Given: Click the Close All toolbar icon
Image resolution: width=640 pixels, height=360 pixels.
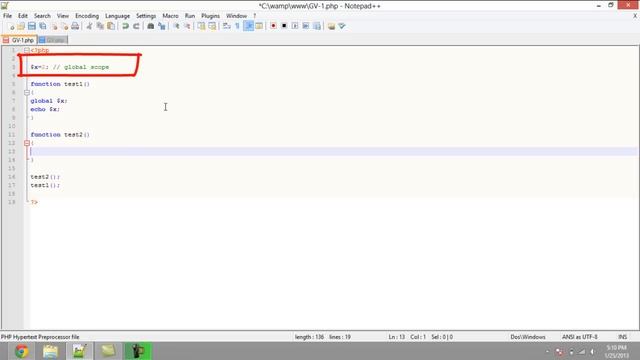Looking at the screenshot, I should 64,26.
